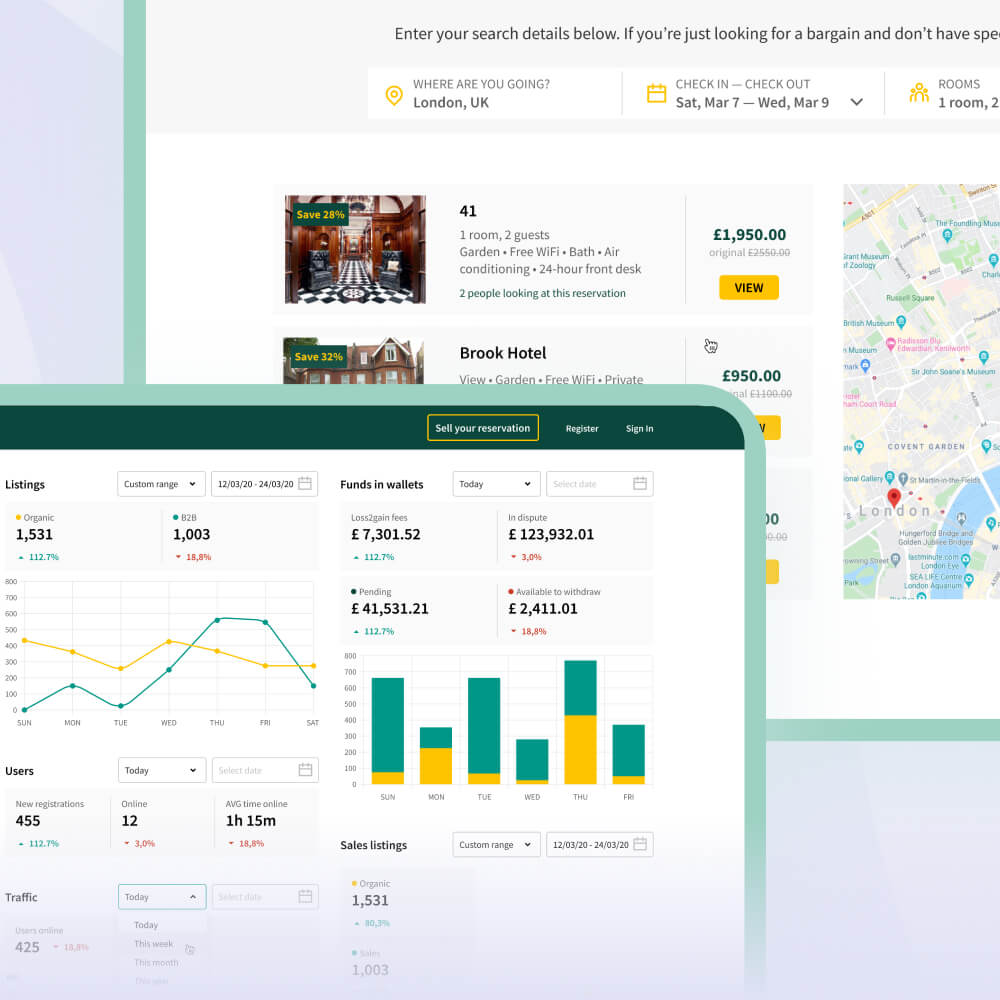Click Pending value £ 41,531.21
The width and height of the screenshot is (1000, 1000).
(x=390, y=609)
